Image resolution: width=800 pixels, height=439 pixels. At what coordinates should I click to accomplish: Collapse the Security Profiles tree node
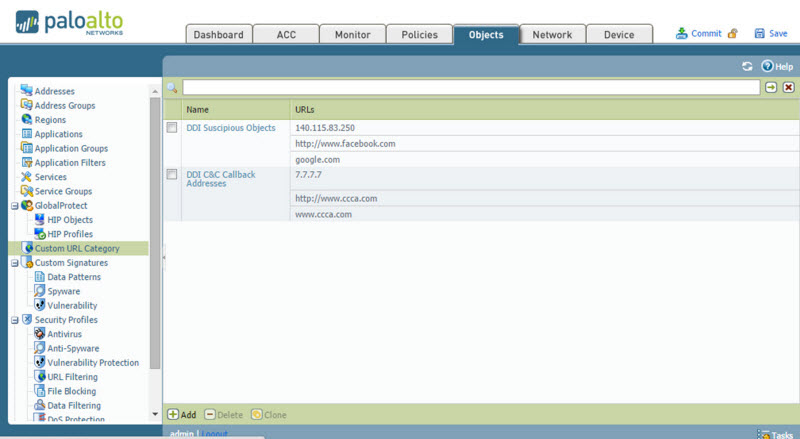[x=14, y=320]
